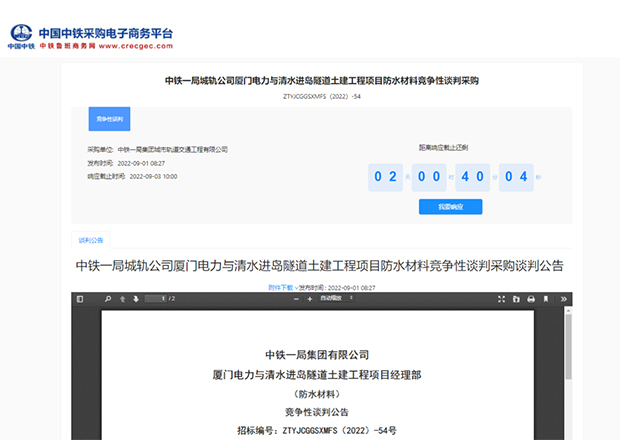Viewport: 620px width, 440px height.
Task: Click 中铁一局集团有限公司 line in PDF
Action: click(317, 355)
